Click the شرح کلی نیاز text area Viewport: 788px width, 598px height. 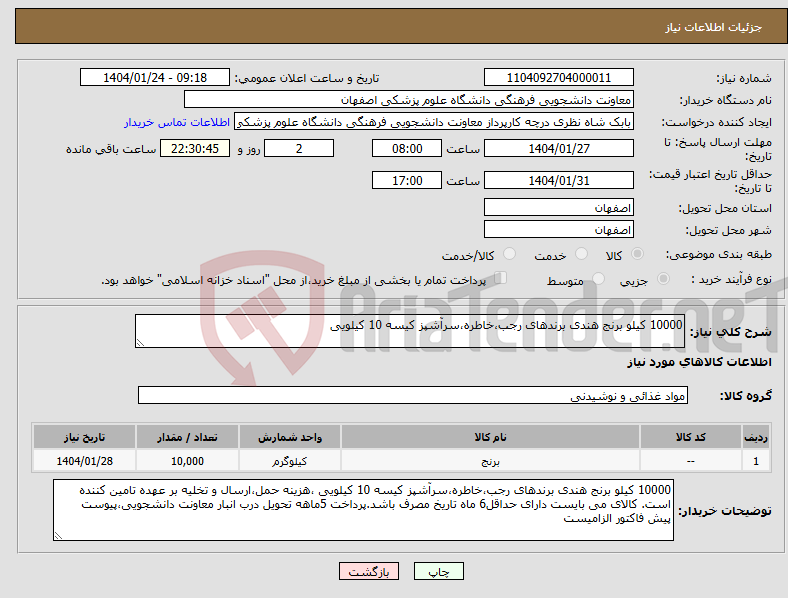410,331
